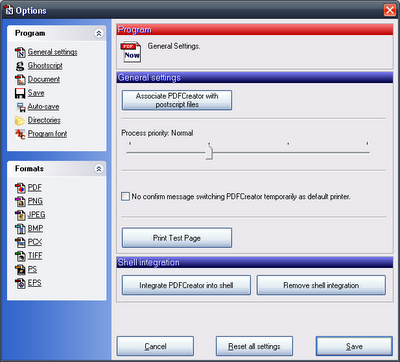Click the Directories folder icon

[x=20, y=121]
